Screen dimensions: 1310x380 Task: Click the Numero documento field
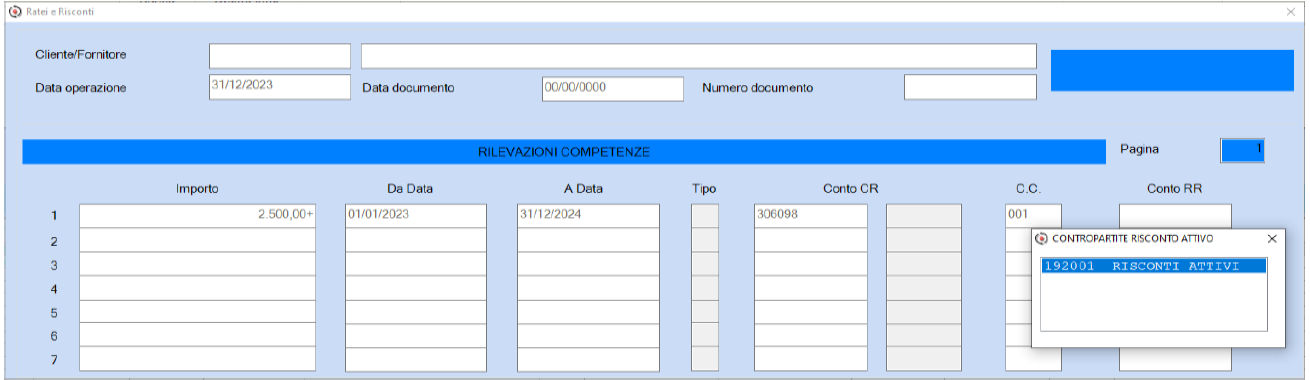[970, 88]
